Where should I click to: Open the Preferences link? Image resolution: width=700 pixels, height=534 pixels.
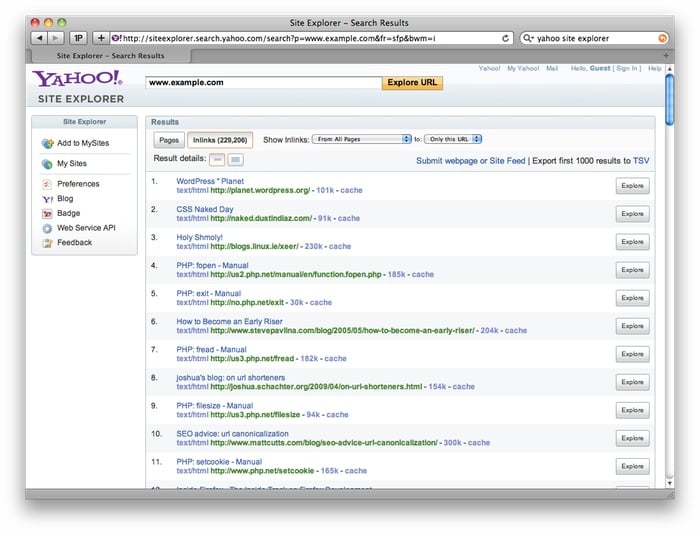(78, 184)
